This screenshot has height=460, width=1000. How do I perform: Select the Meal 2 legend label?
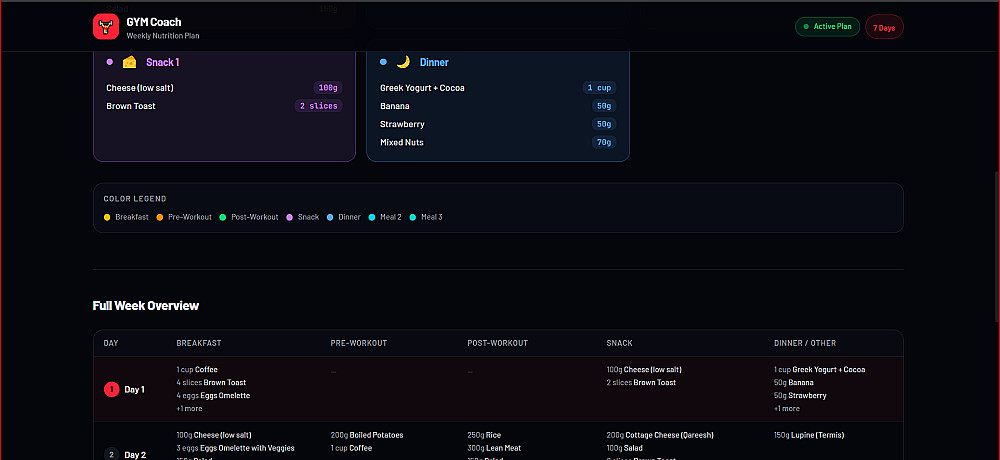point(391,217)
